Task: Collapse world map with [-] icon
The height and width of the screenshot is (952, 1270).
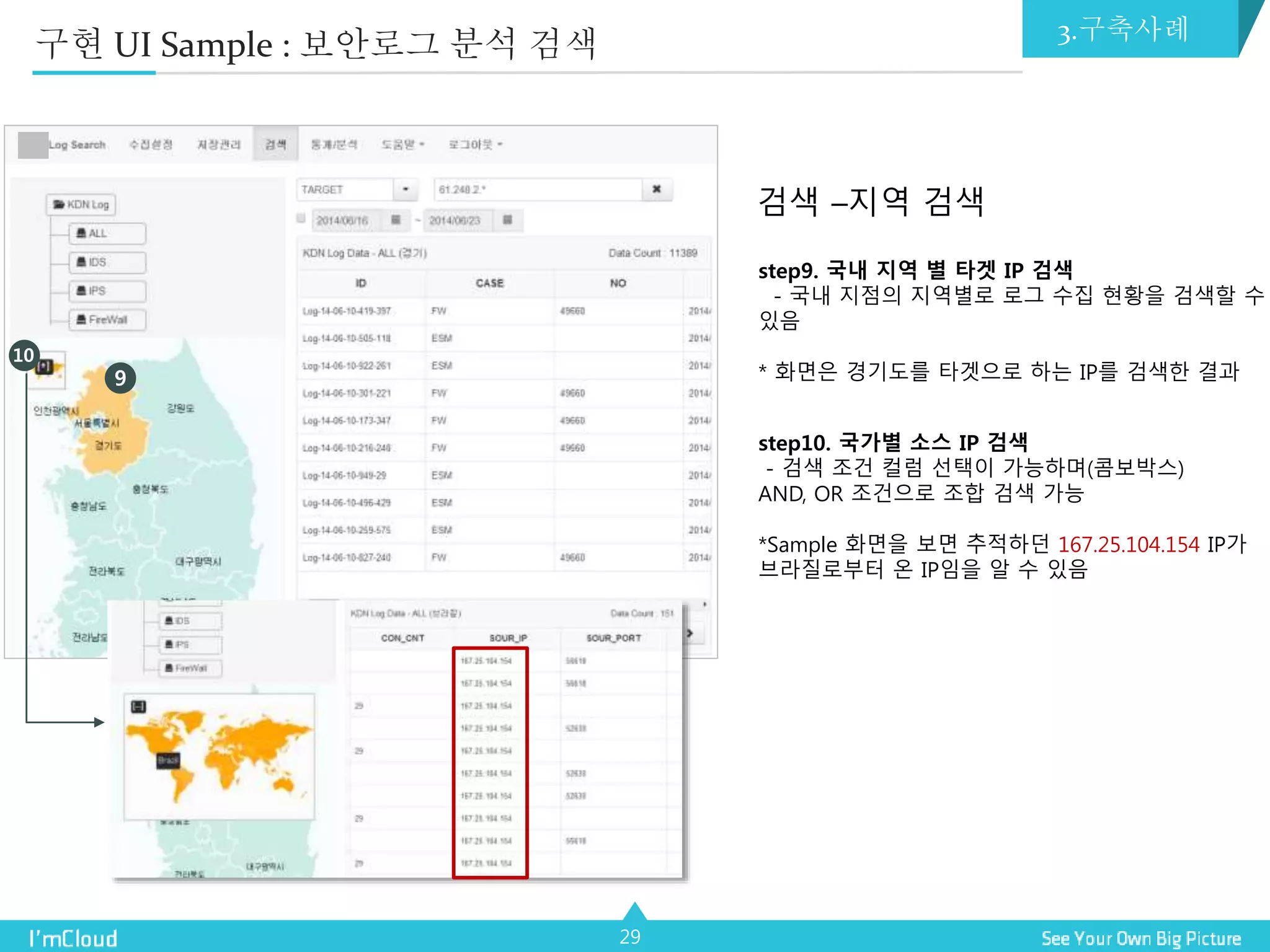Action: [139, 707]
